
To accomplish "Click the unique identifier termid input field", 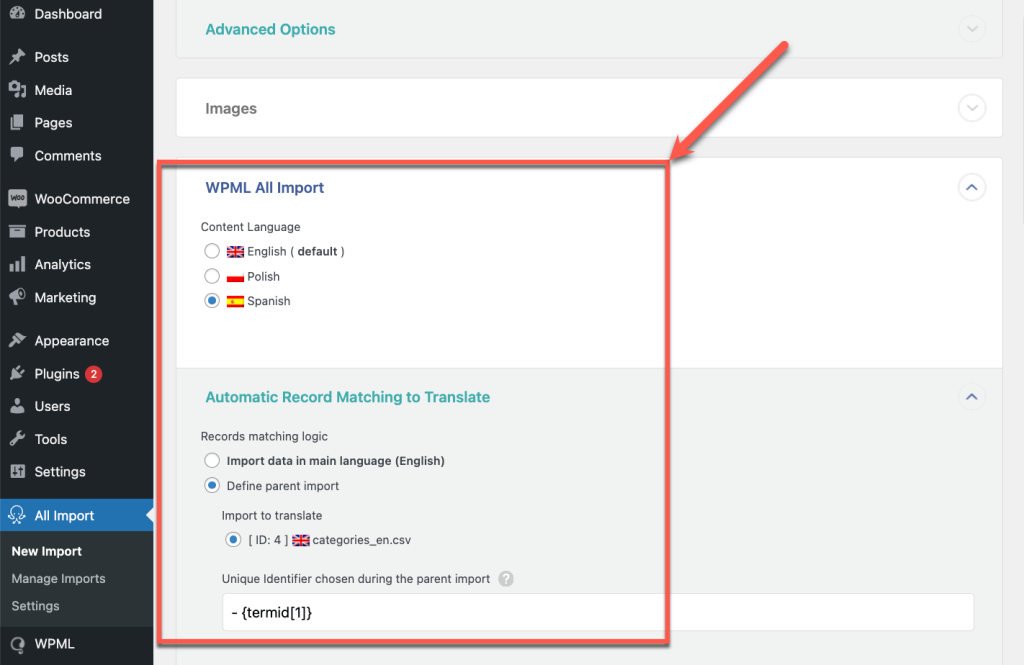I will pyautogui.click(x=598, y=612).
